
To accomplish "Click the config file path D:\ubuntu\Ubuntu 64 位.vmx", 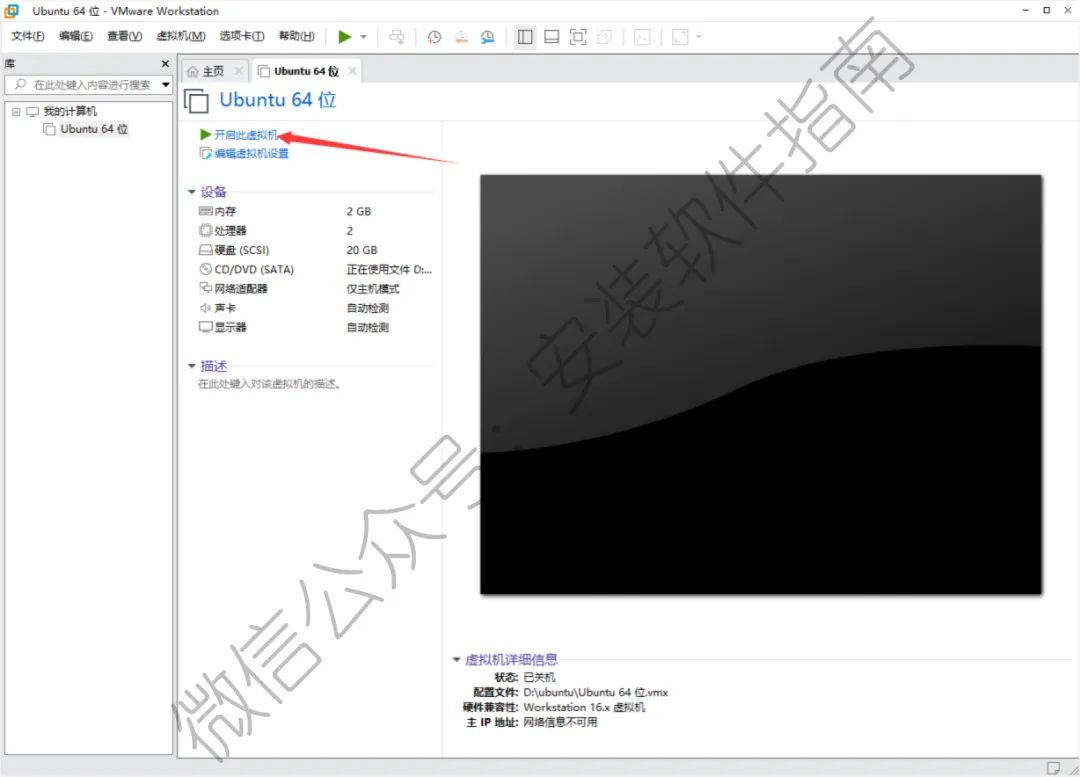I will click(596, 692).
